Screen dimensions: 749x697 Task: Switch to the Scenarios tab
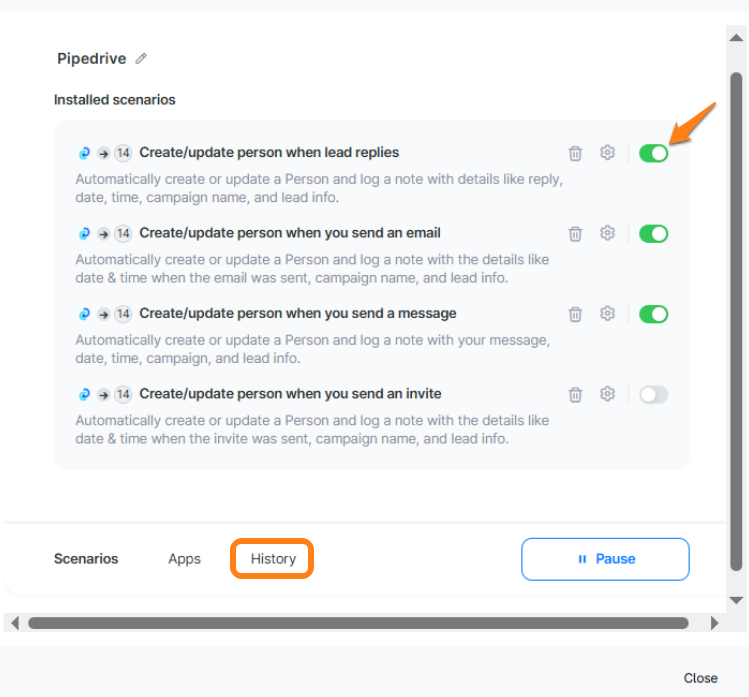[86, 559]
